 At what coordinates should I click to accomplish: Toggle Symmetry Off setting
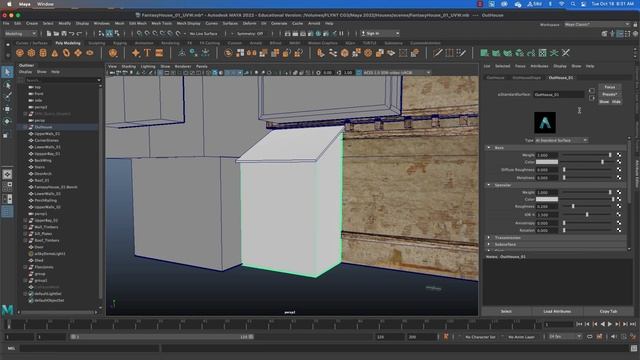(250, 33)
